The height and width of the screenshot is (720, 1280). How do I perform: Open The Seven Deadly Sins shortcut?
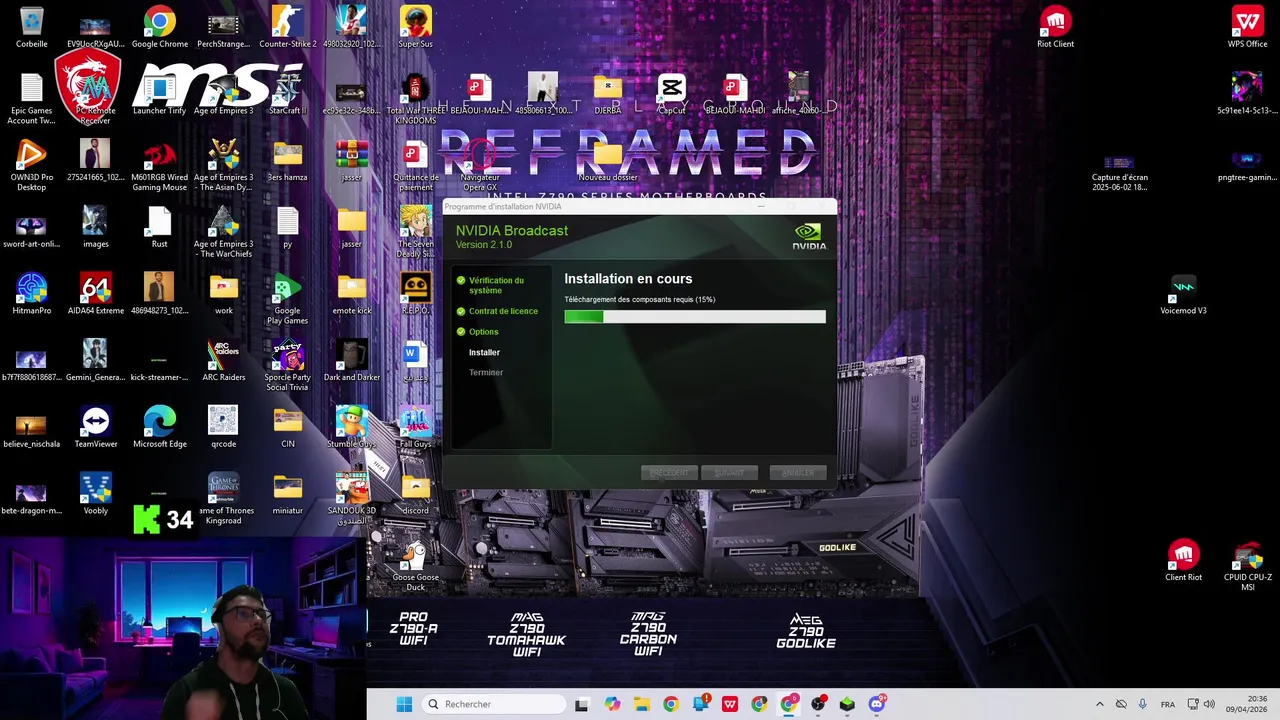tap(415, 222)
